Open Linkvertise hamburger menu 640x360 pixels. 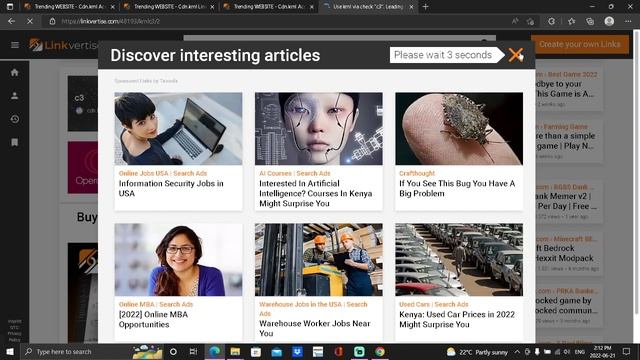(15, 45)
